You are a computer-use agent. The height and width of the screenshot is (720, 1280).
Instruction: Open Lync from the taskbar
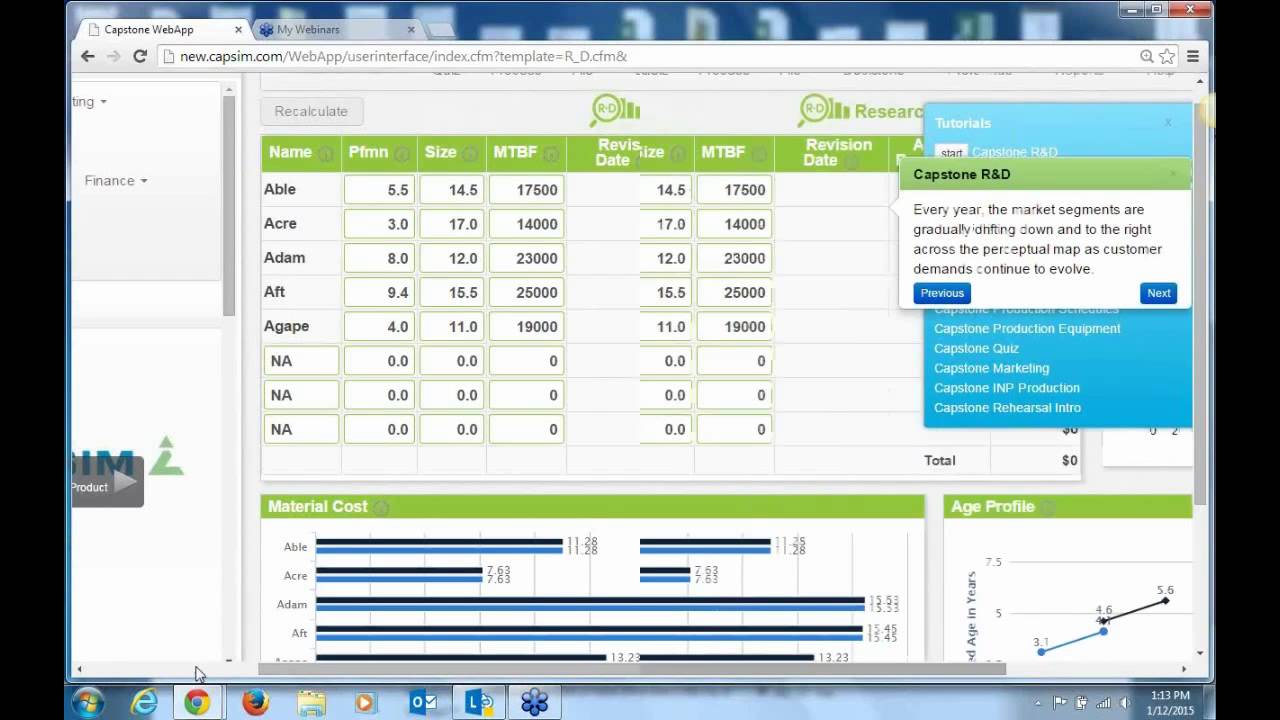tap(479, 703)
